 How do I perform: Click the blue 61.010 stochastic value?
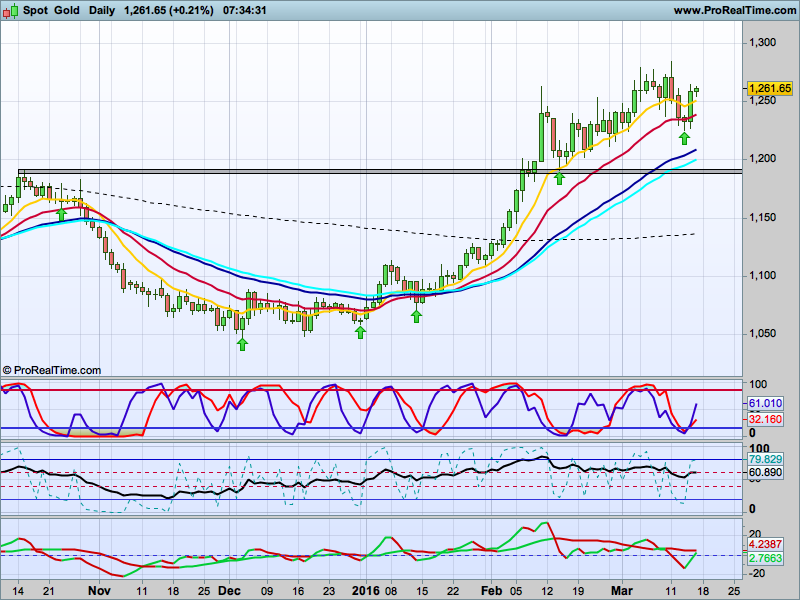pos(765,404)
